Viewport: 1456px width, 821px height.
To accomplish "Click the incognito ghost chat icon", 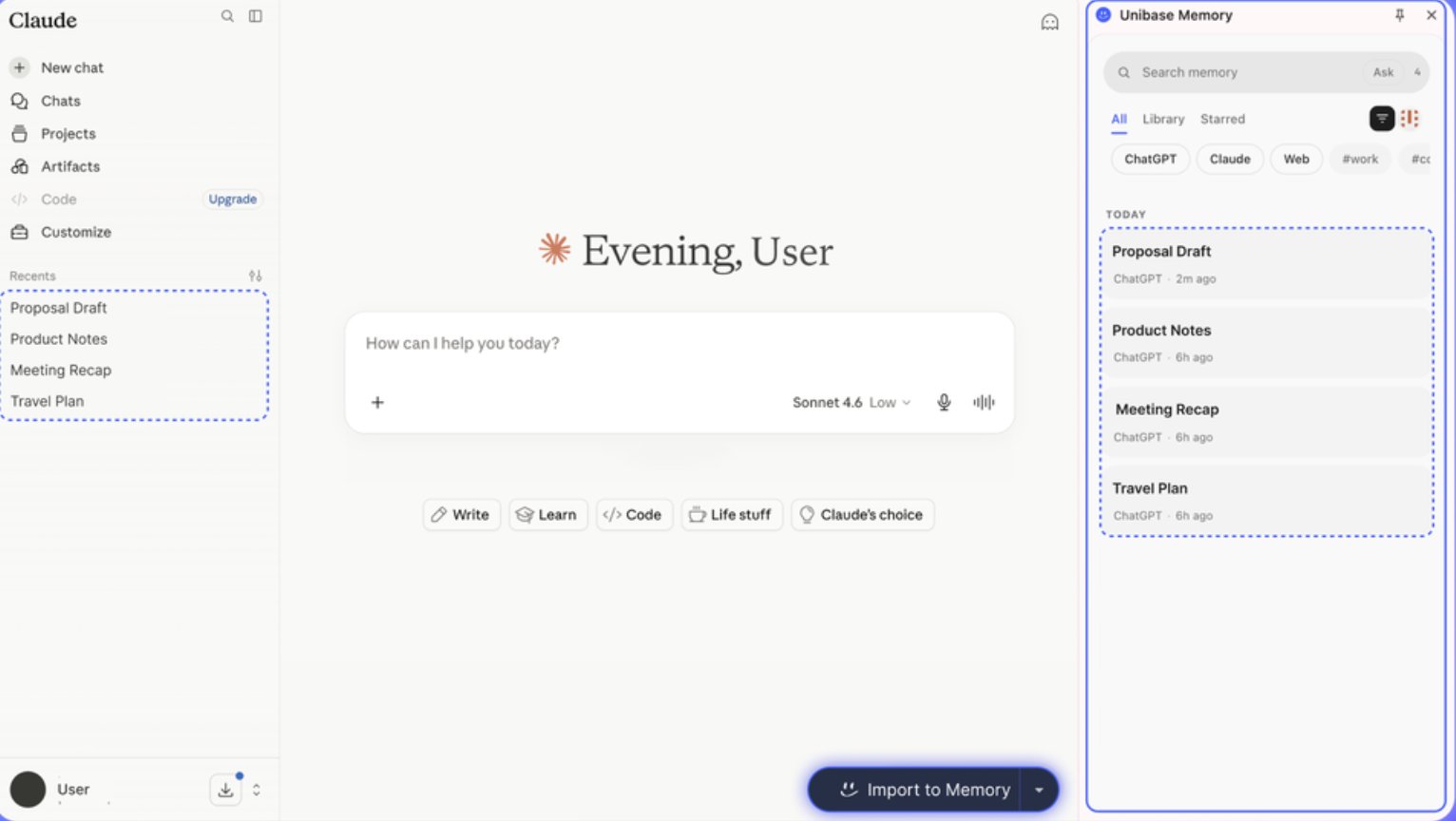I will click(1049, 22).
